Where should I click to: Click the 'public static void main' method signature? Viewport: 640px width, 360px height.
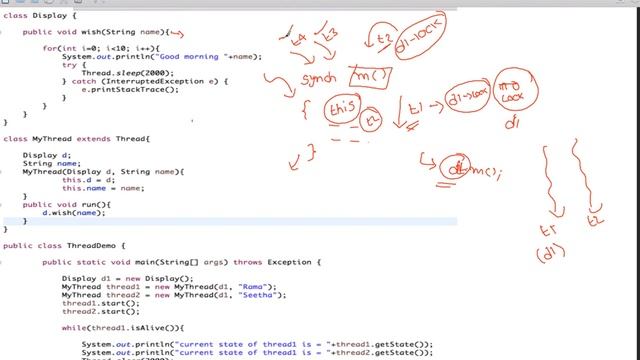point(182,262)
